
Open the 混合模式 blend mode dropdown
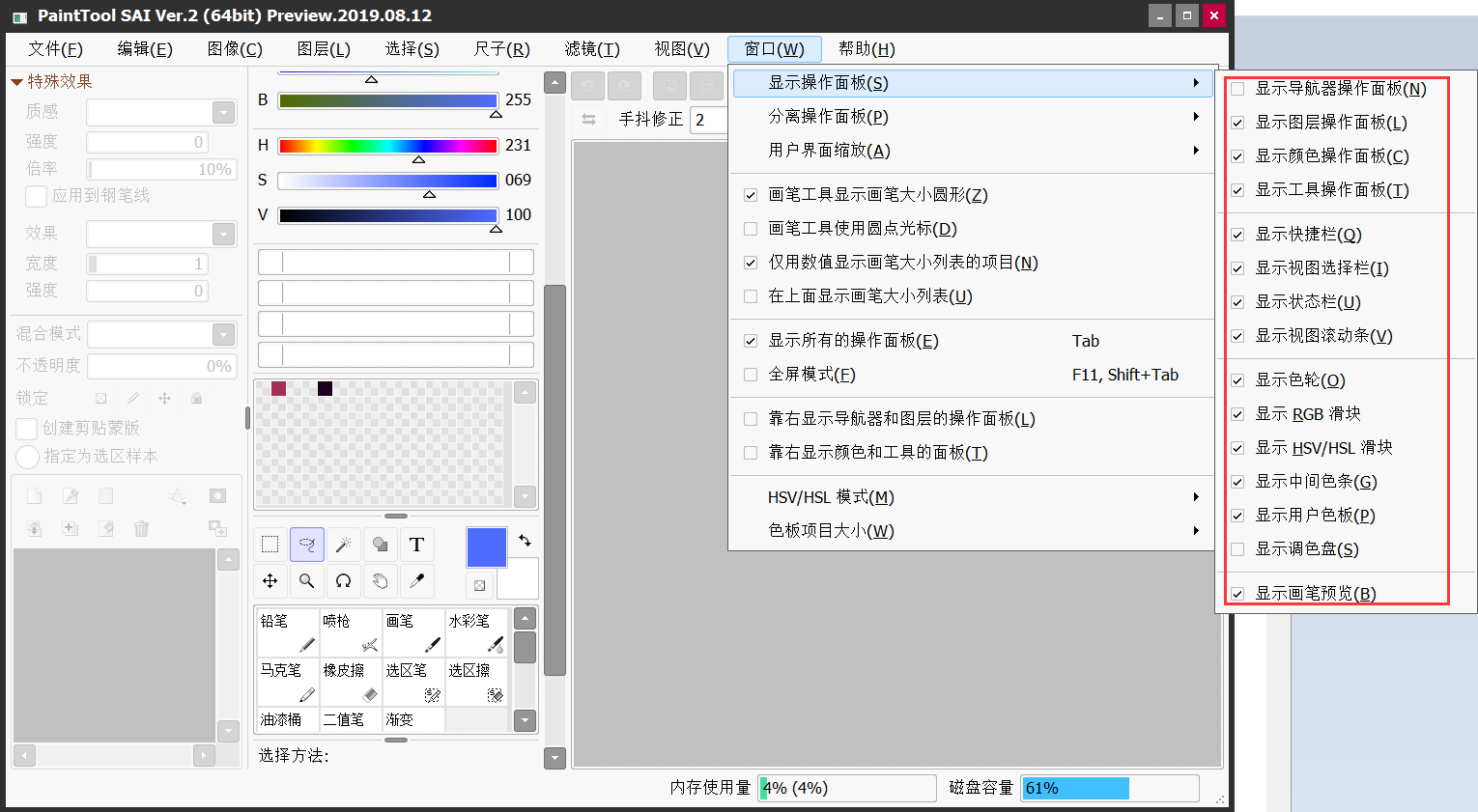(x=224, y=334)
